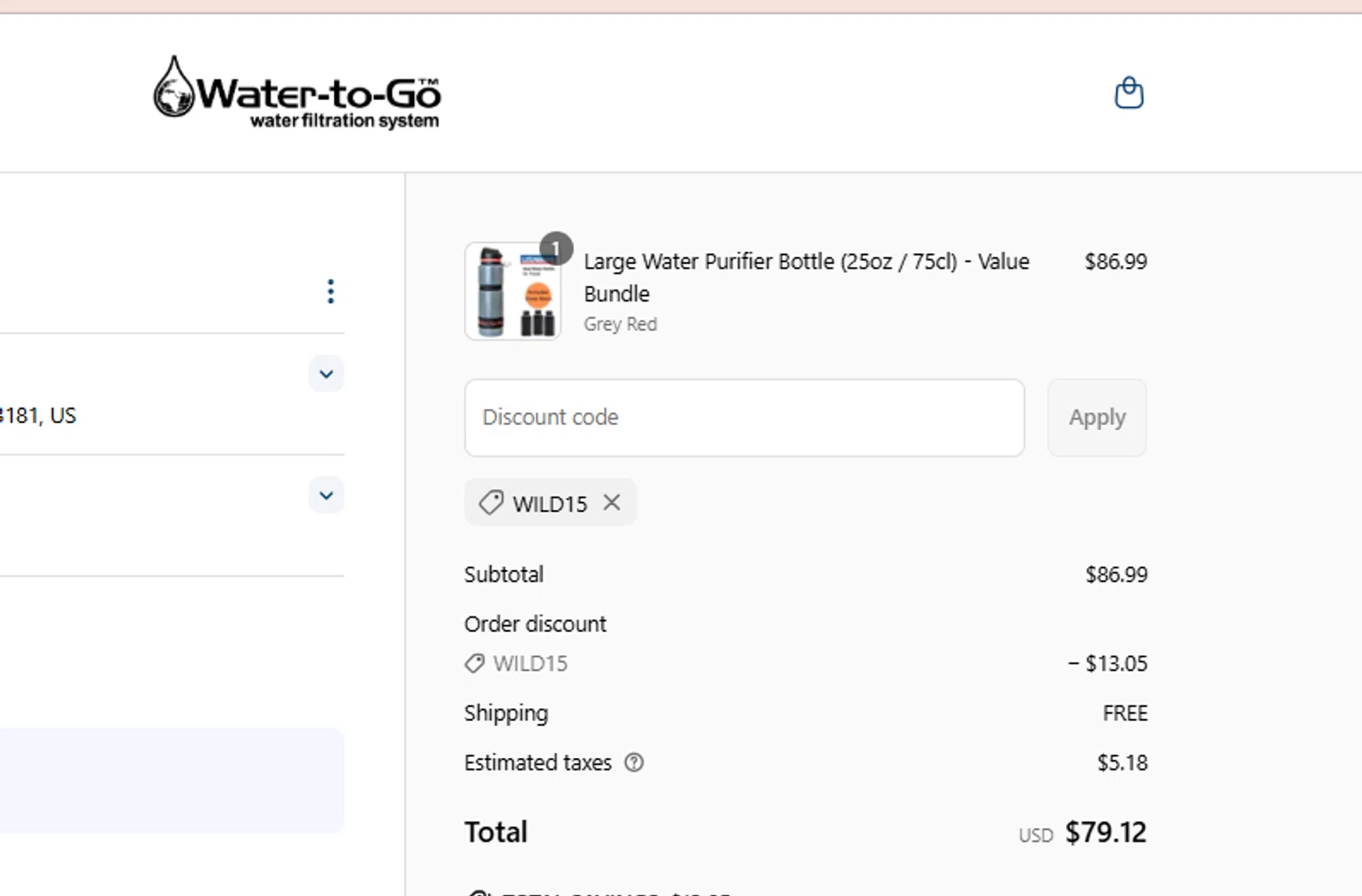Click the Estimated taxes label

pos(538,763)
